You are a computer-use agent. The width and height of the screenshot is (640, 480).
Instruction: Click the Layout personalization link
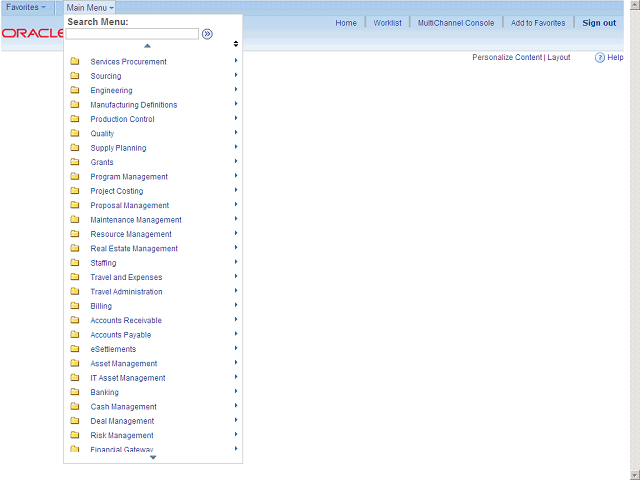pos(559,57)
